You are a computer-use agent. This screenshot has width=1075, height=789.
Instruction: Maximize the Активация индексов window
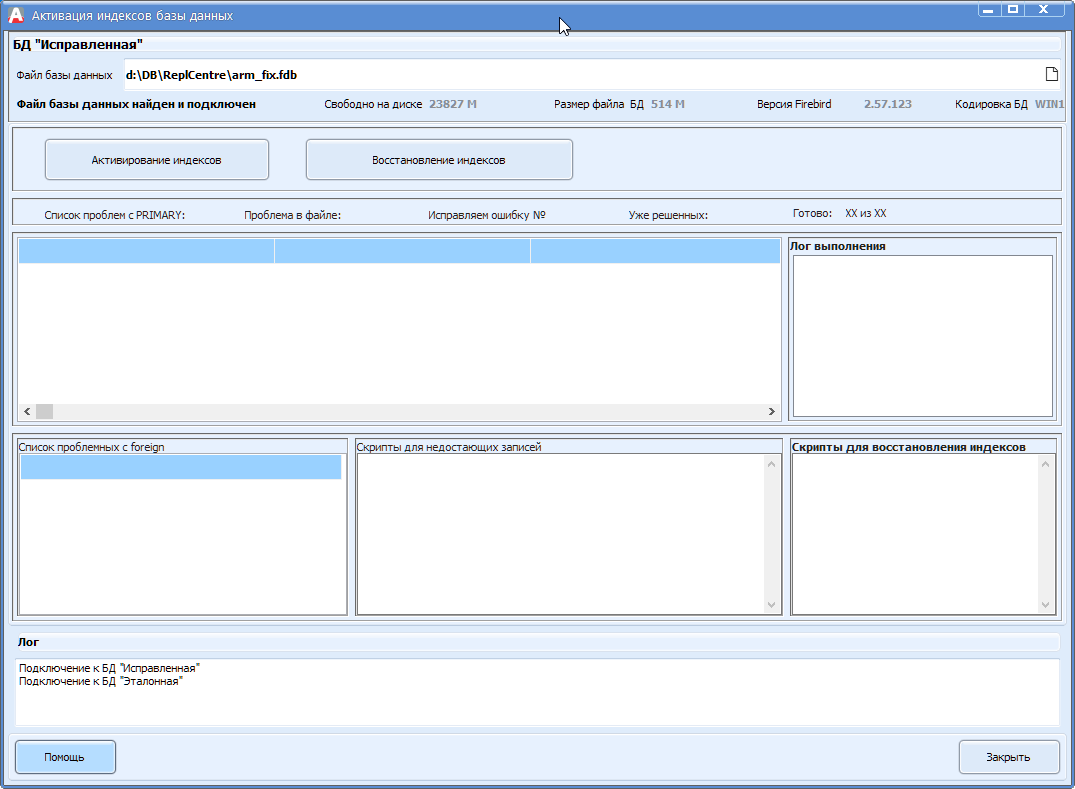coord(1013,10)
